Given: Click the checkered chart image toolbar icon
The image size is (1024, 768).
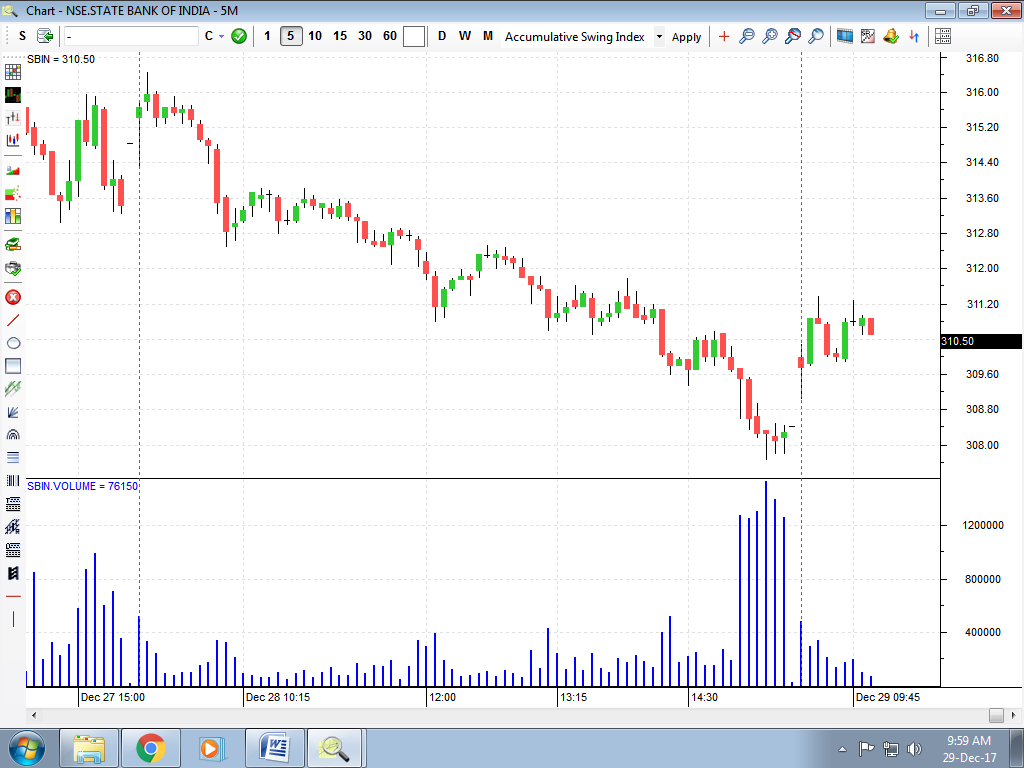Looking at the screenshot, I should pos(867,37).
